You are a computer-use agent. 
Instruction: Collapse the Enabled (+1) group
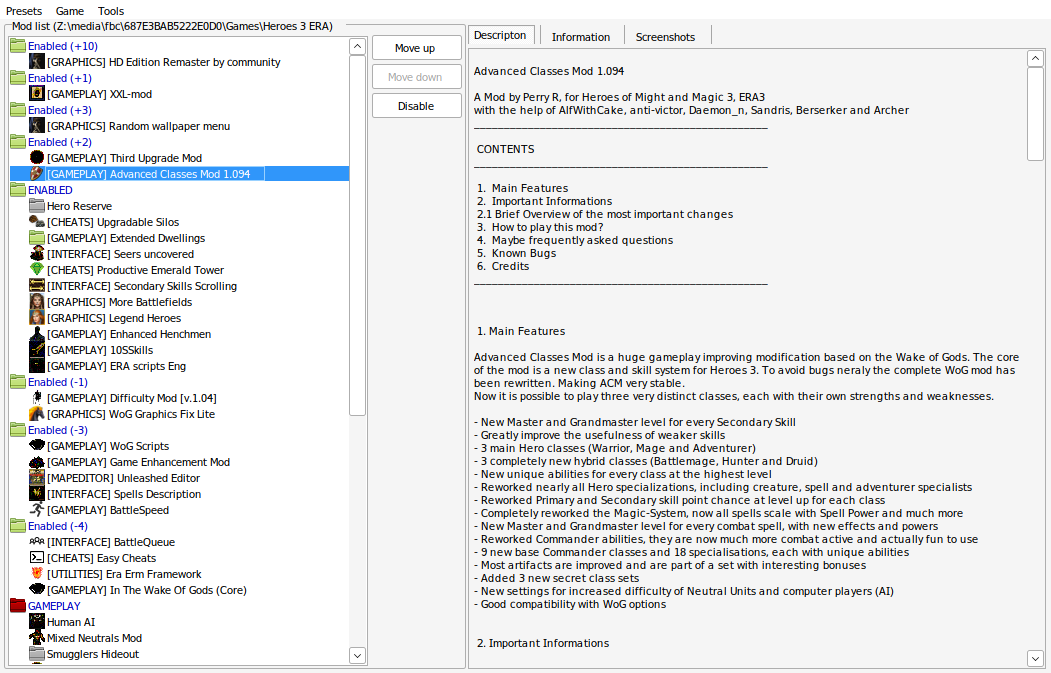18,78
